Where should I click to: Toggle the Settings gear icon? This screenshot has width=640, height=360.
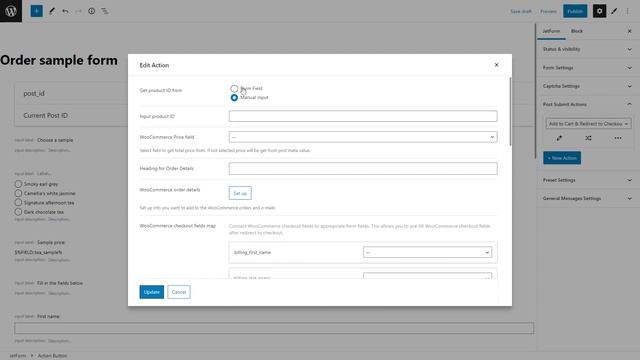[599, 11]
